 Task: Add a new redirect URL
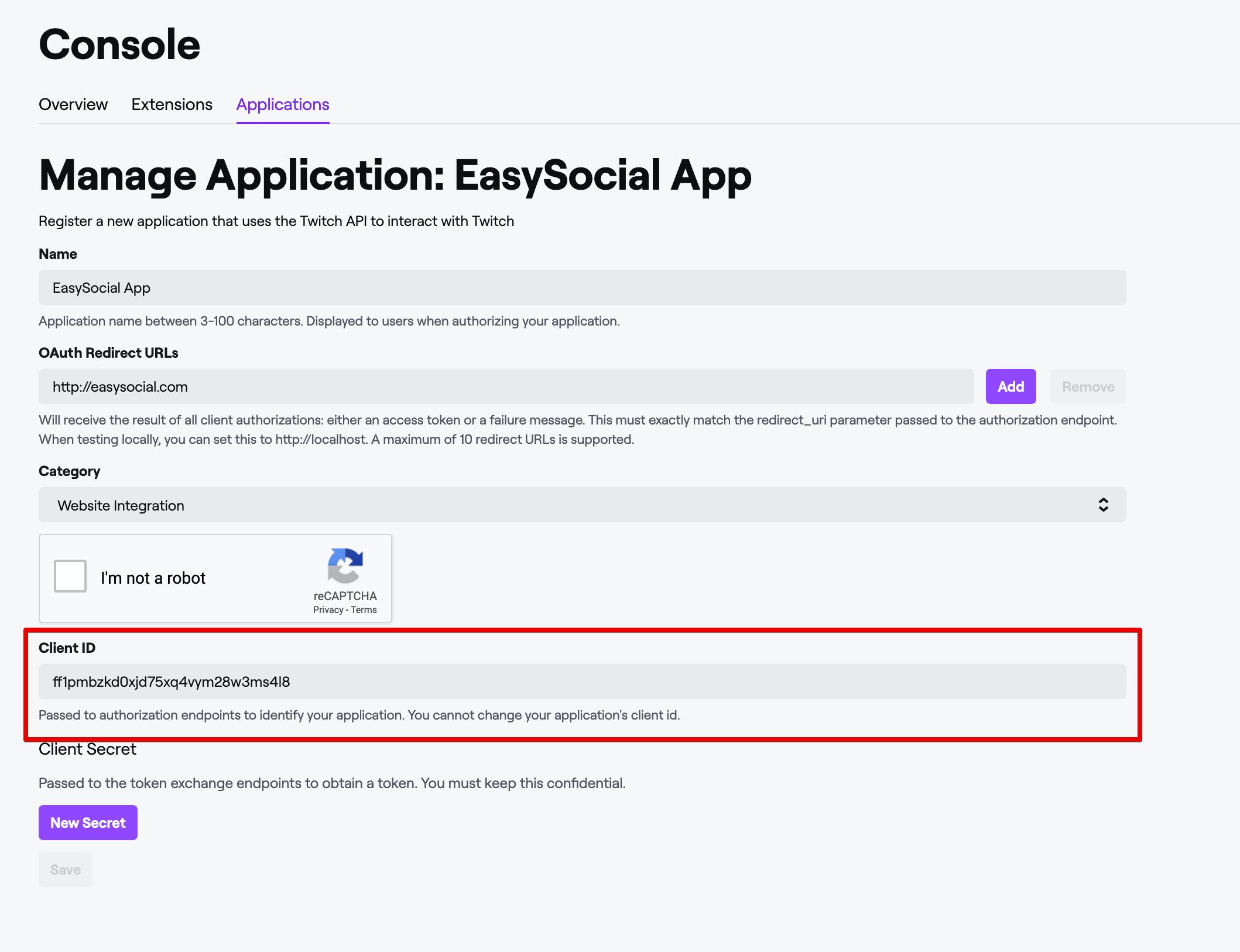pos(1011,386)
